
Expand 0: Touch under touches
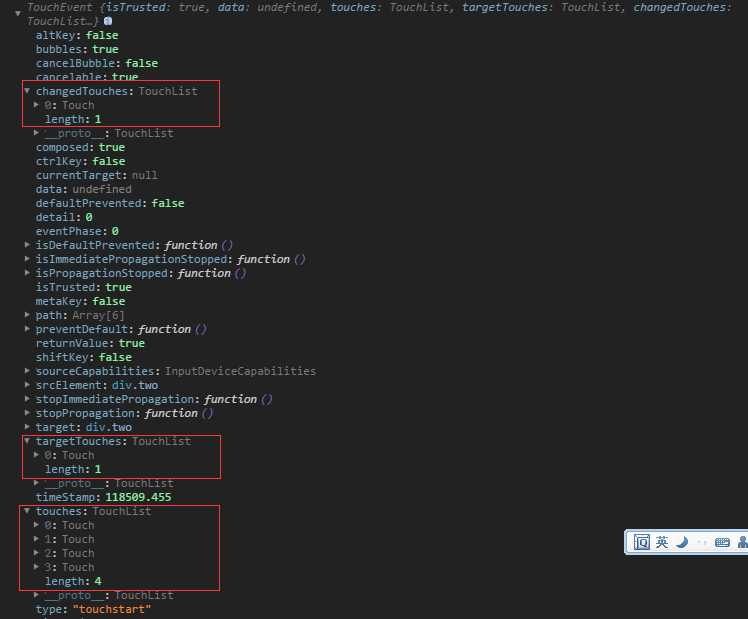coord(36,525)
